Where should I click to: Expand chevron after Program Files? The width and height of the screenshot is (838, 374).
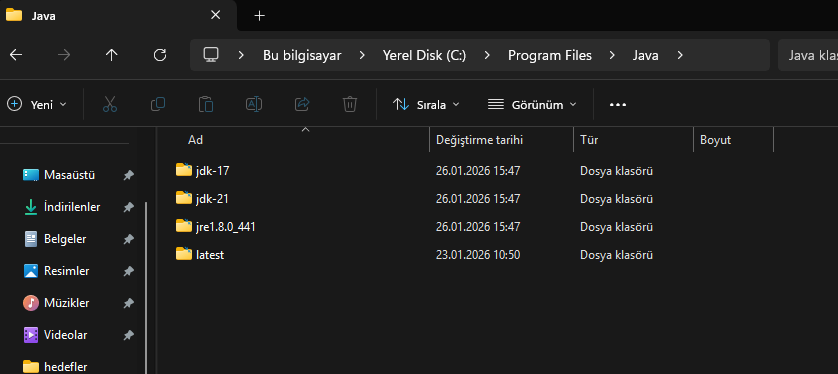pyautogui.click(x=612, y=55)
